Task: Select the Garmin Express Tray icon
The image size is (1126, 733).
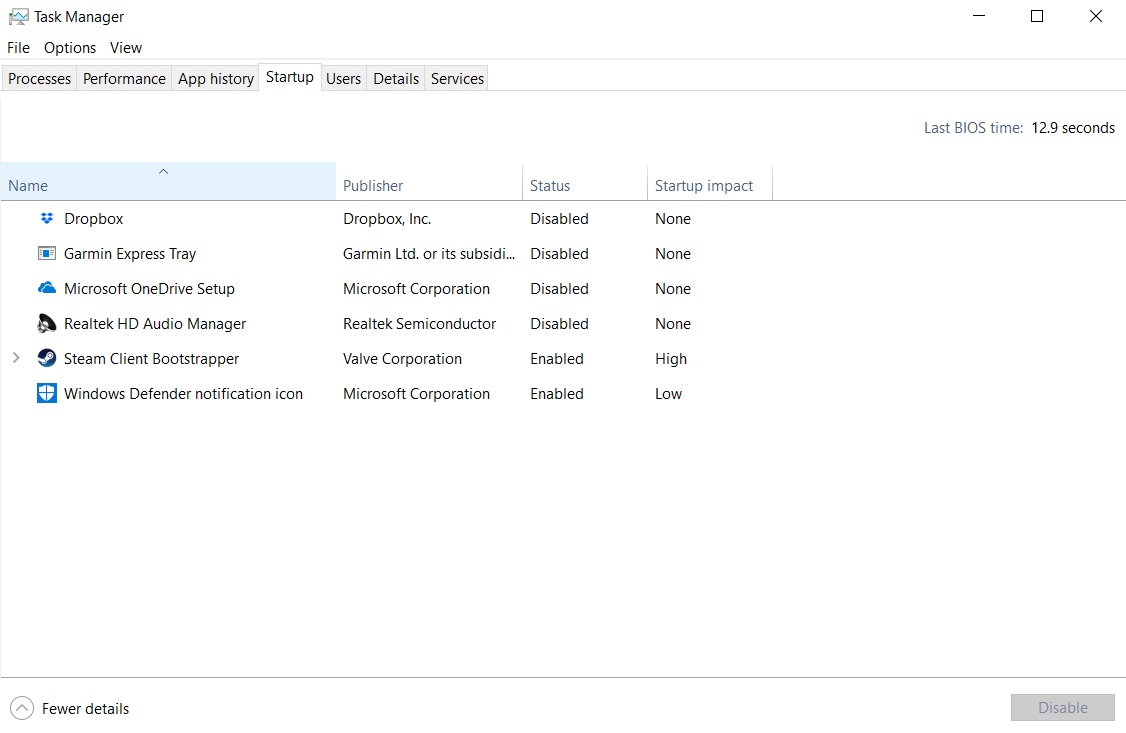Action: (x=47, y=253)
